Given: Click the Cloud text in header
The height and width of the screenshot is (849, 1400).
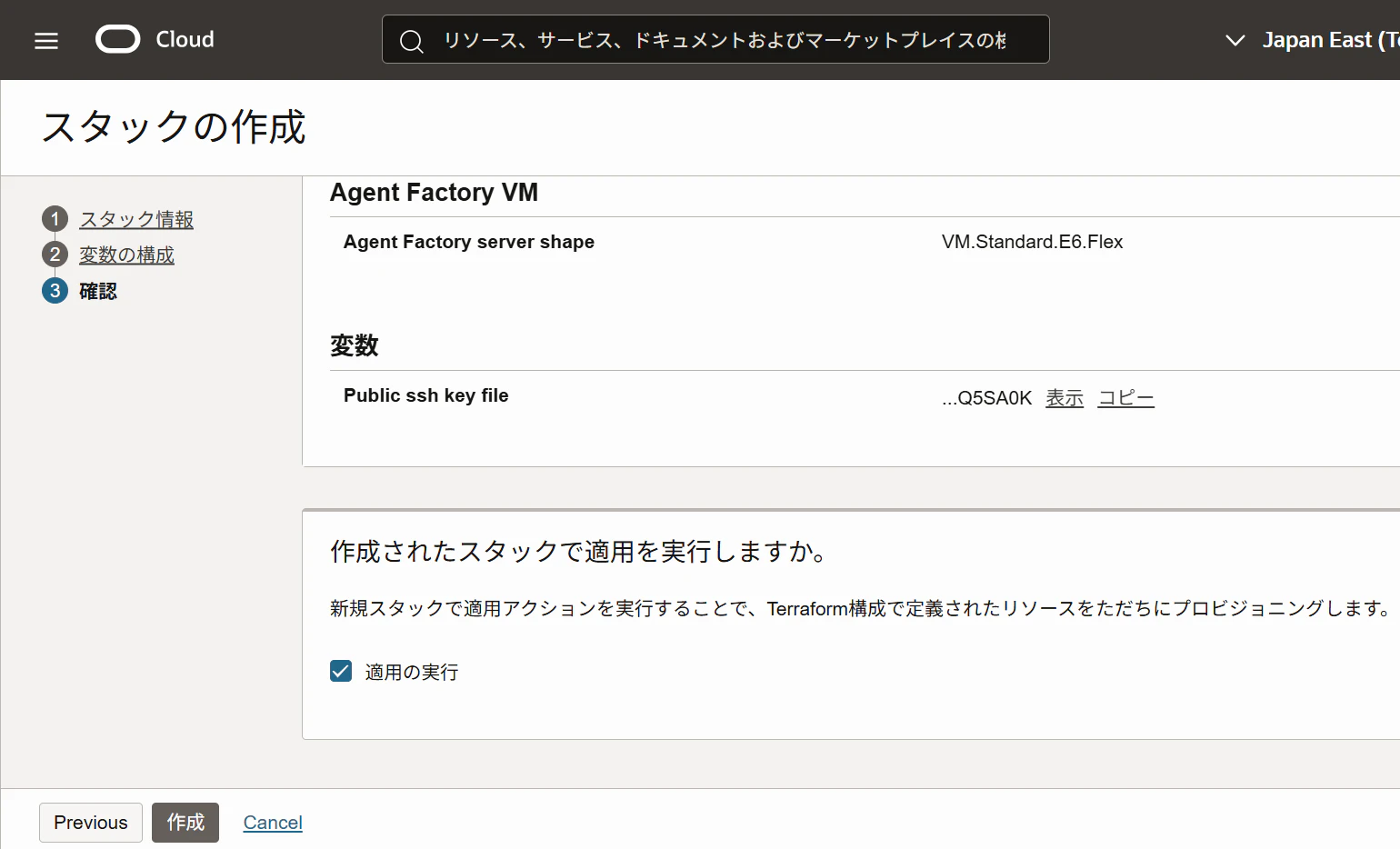Looking at the screenshot, I should tap(185, 39).
